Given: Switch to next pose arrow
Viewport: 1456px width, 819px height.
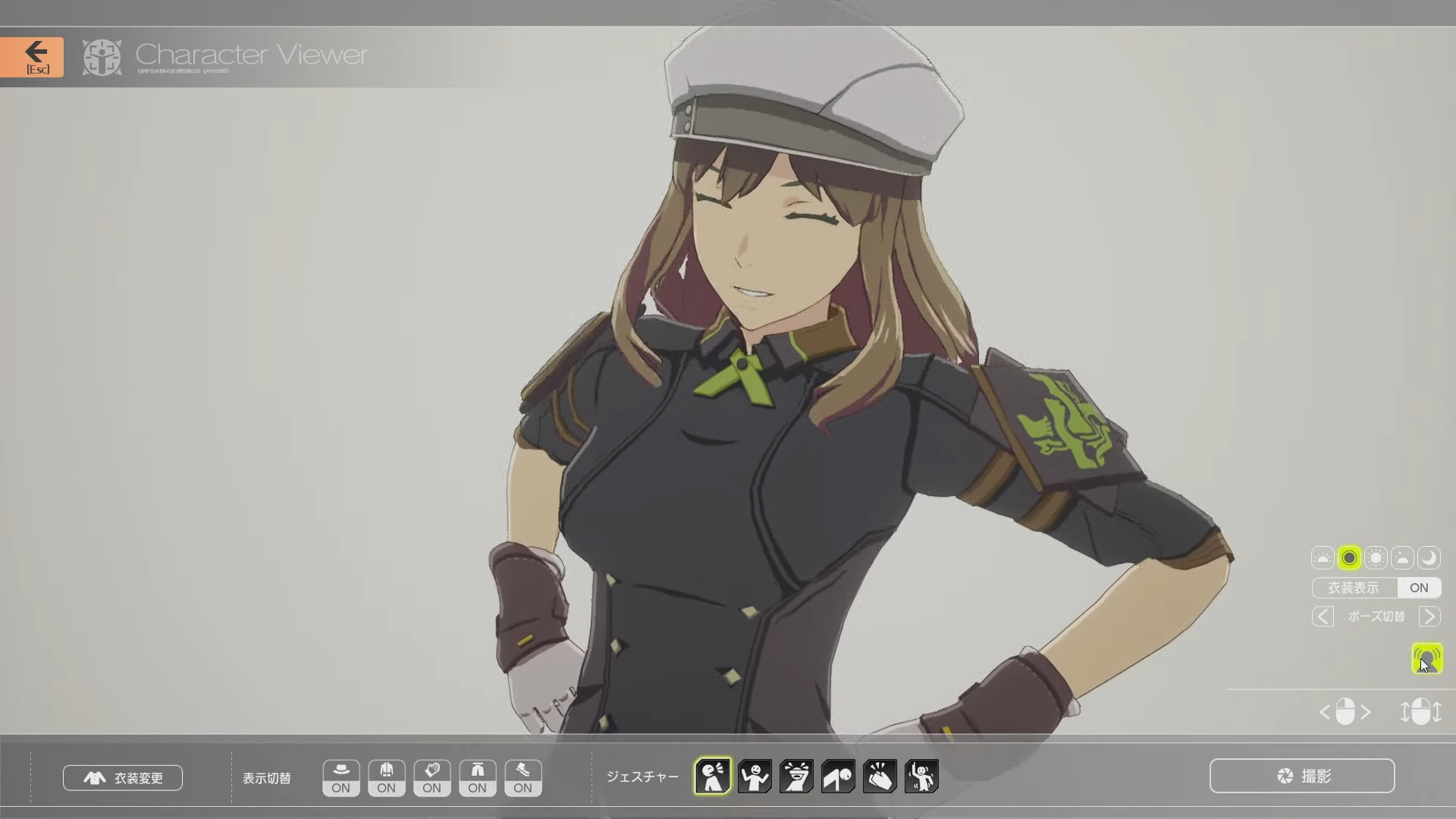Looking at the screenshot, I should (1429, 617).
